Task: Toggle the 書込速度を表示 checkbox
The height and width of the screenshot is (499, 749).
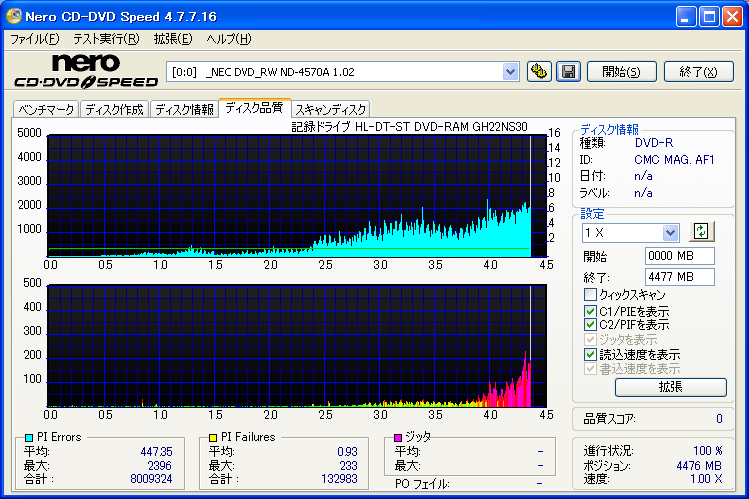Action: 590,369
